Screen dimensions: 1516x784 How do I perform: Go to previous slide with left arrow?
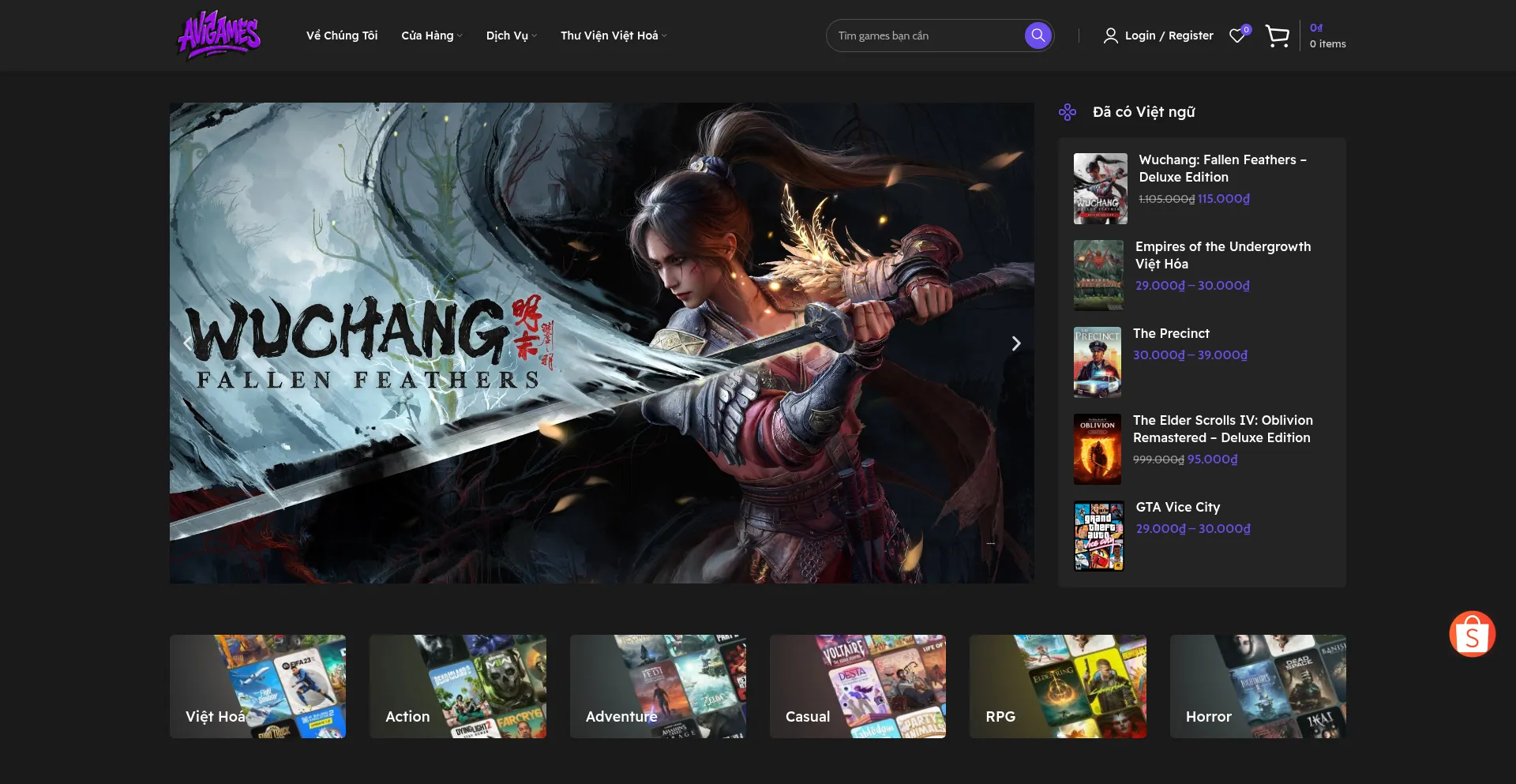187,343
